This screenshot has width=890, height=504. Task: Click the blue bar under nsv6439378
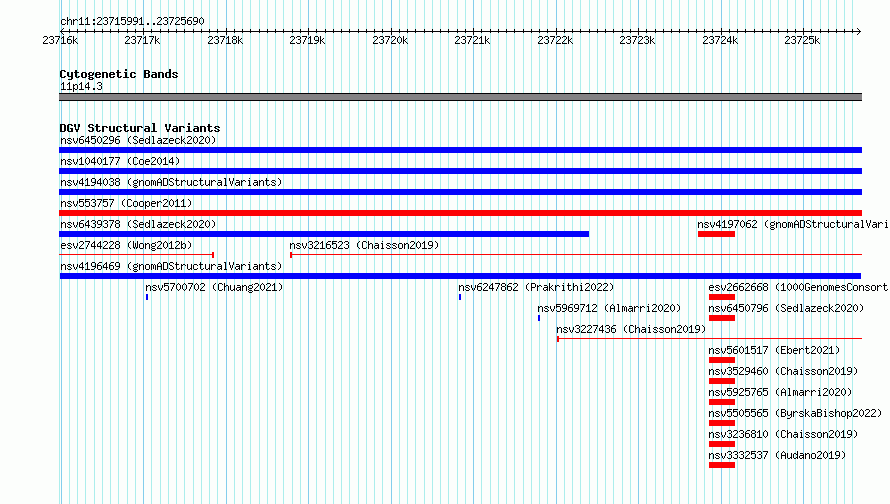(324, 234)
